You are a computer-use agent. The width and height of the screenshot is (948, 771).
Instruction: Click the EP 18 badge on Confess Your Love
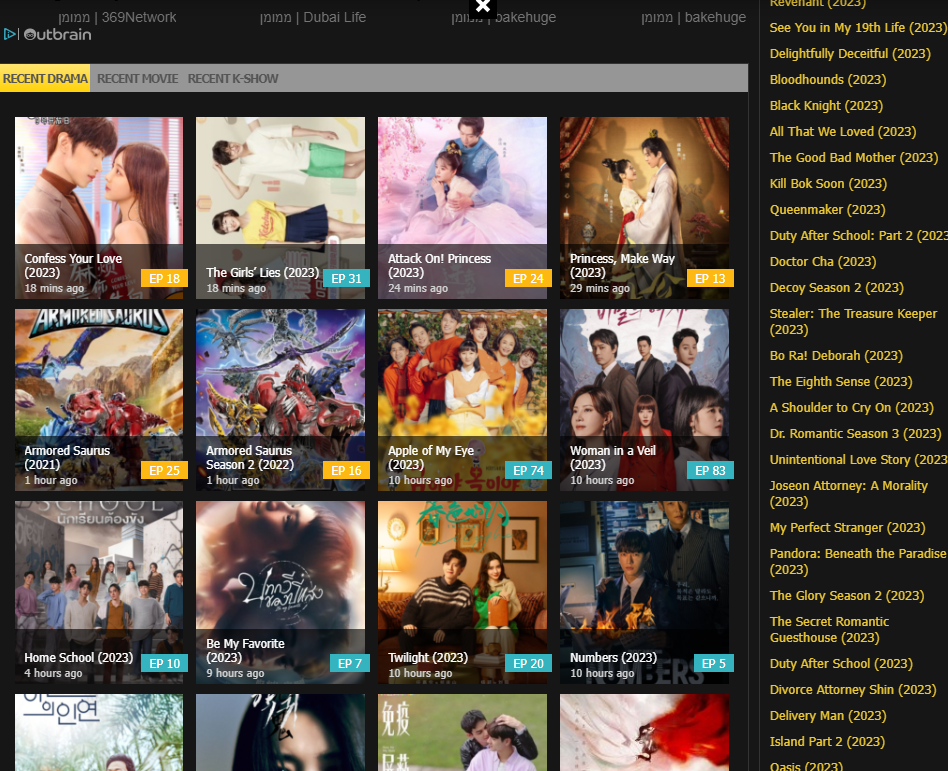[x=164, y=278]
